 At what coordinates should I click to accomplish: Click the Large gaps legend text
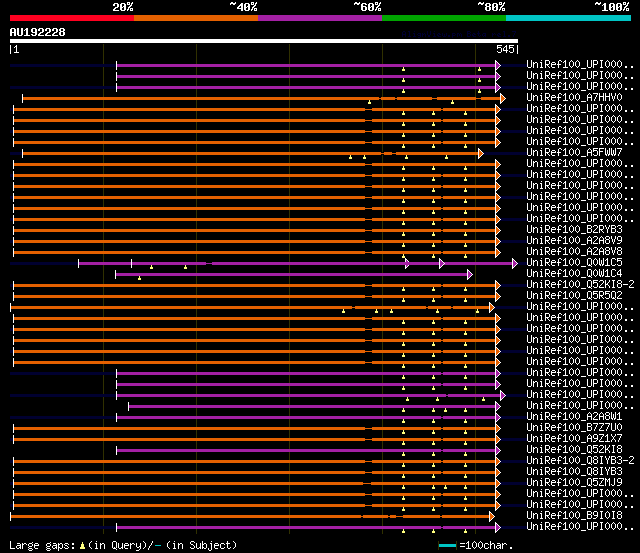pos(42,545)
